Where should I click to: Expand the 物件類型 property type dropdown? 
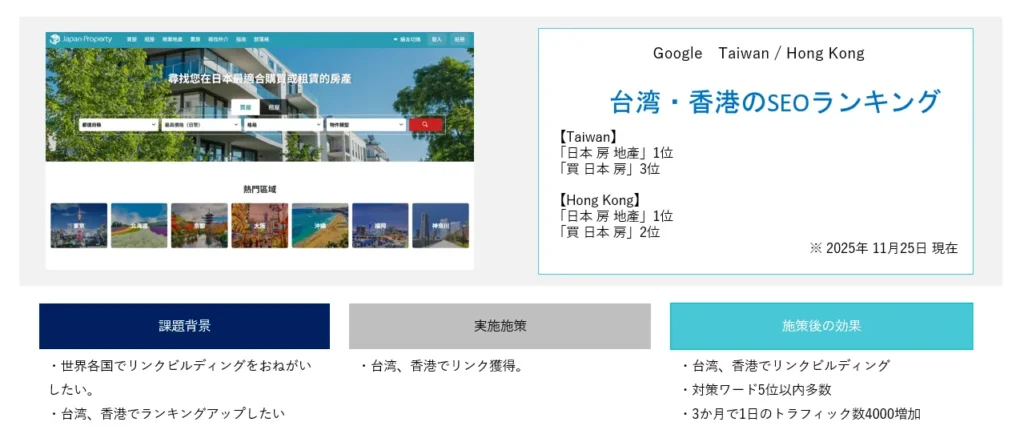pyautogui.click(x=364, y=124)
